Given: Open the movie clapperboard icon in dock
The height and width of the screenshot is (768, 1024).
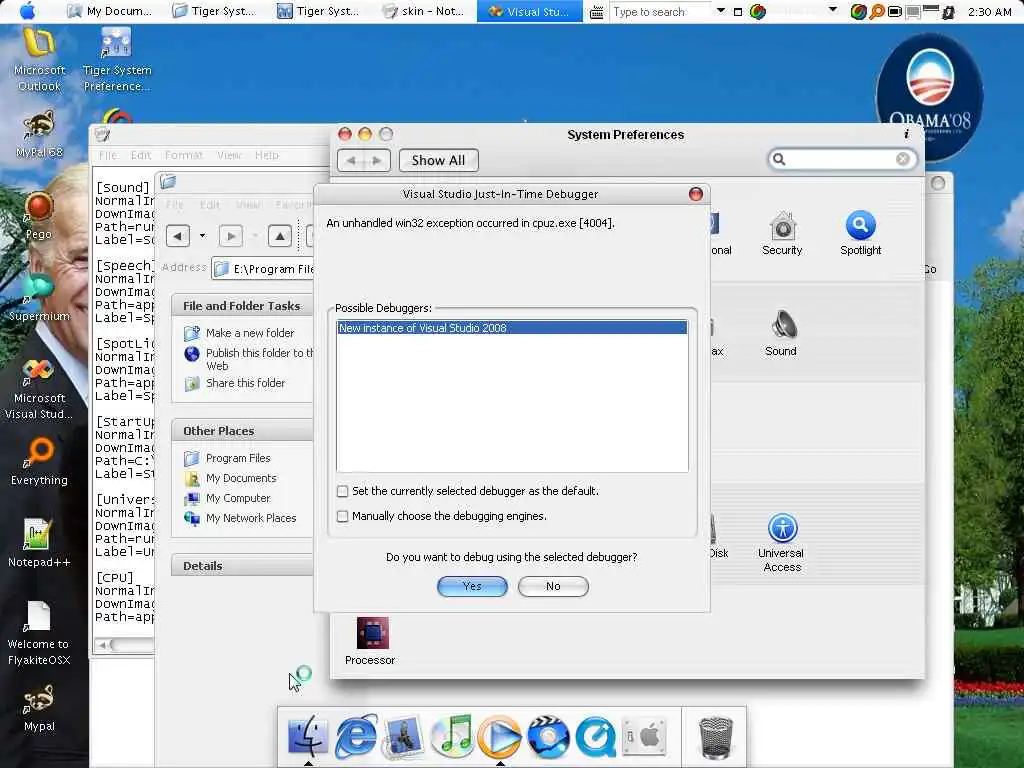Looking at the screenshot, I should pos(548,737).
